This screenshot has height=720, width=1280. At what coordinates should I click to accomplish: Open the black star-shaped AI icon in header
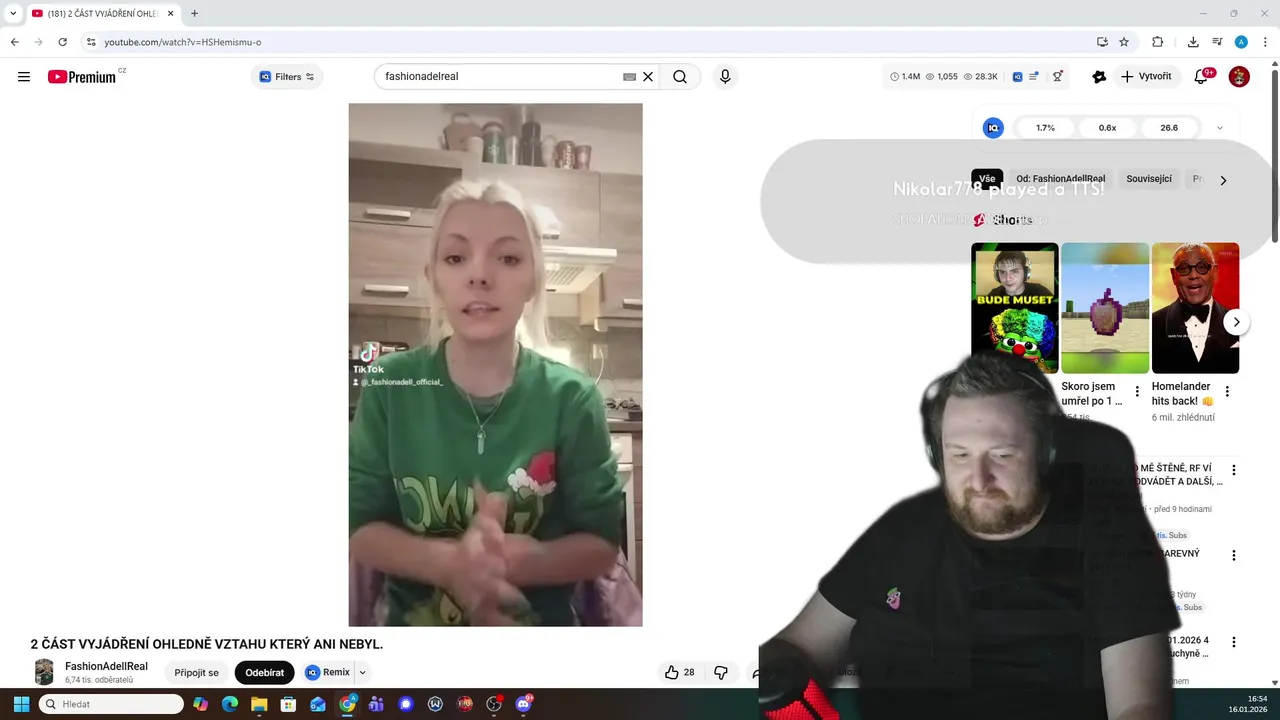1099,77
